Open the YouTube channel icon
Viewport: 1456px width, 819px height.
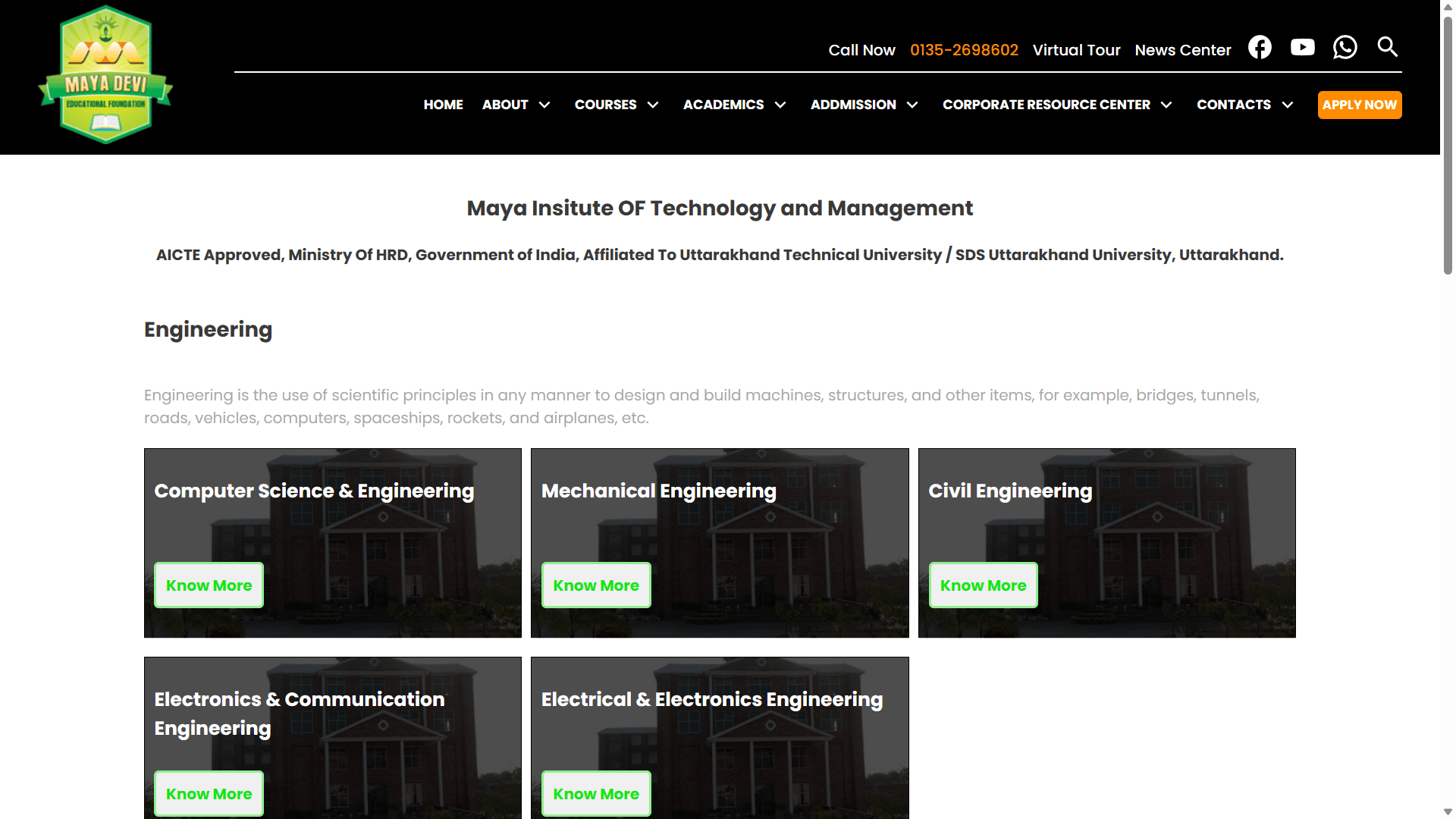[1302, 48]
